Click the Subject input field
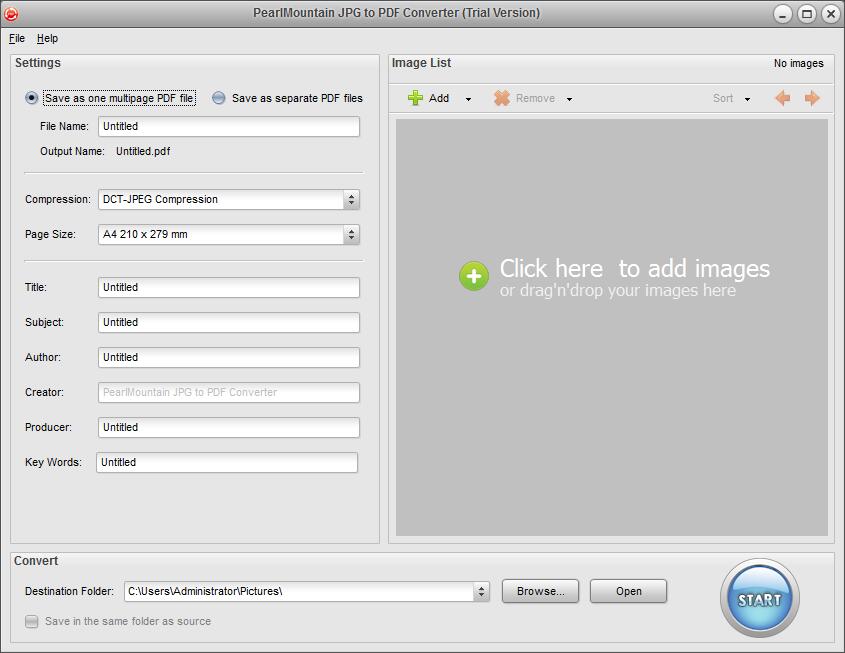The height and width of the screenshot is (653, 845). pyautogui.click(x=229, y=323)
